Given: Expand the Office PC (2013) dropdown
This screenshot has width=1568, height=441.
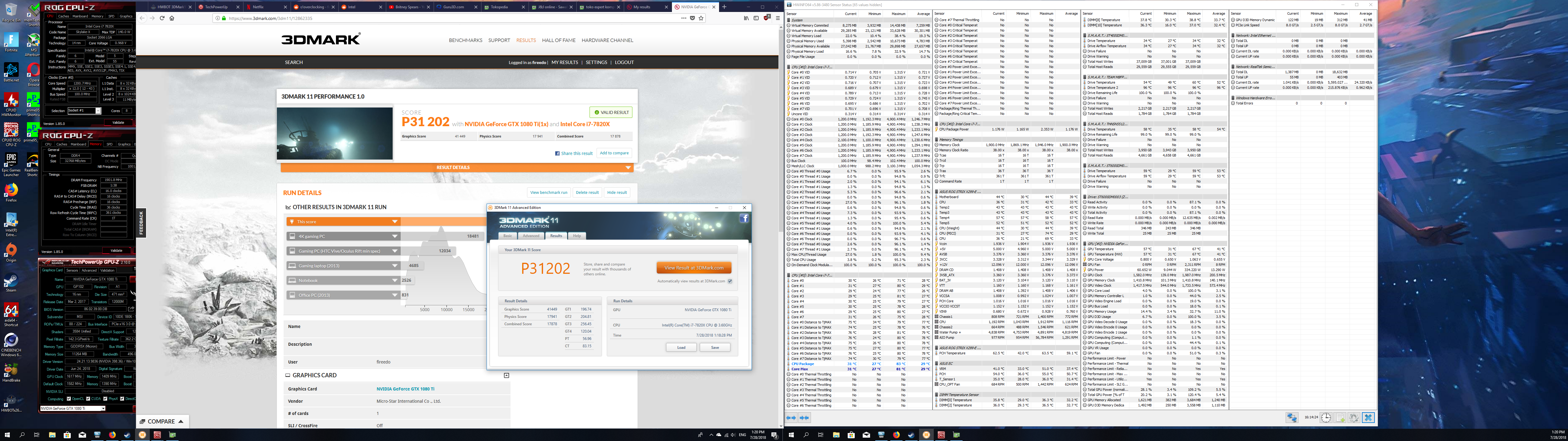Looking at the screenshot, I should (344, 295).
